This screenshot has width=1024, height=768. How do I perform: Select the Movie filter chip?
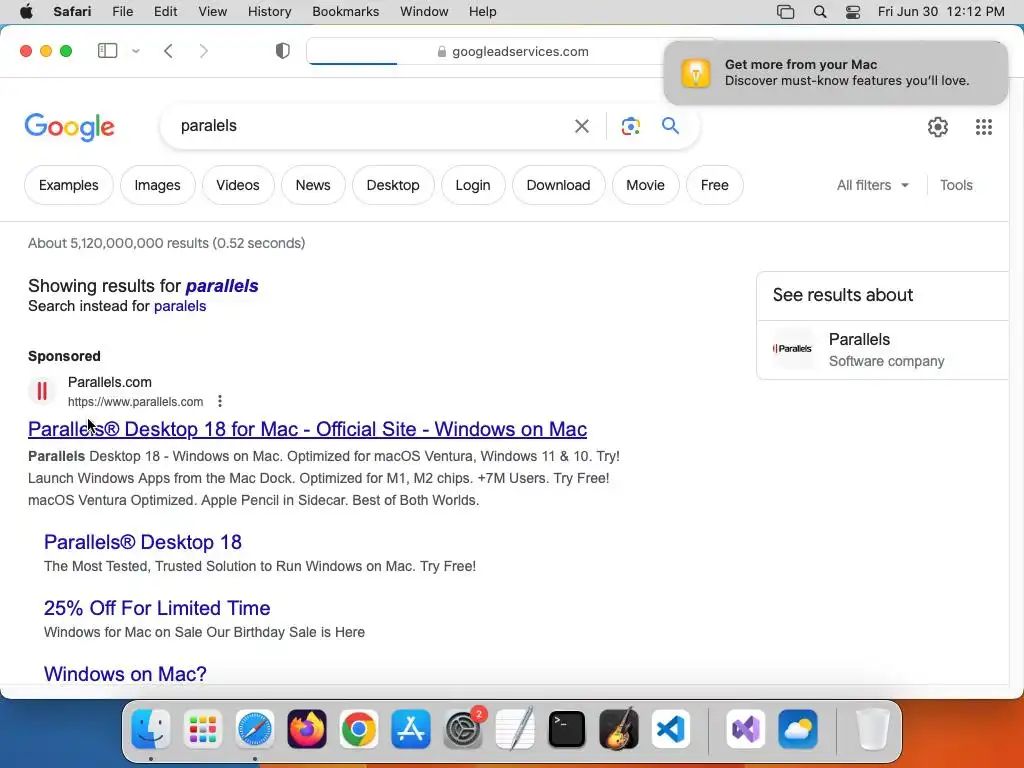coord(645,185)
